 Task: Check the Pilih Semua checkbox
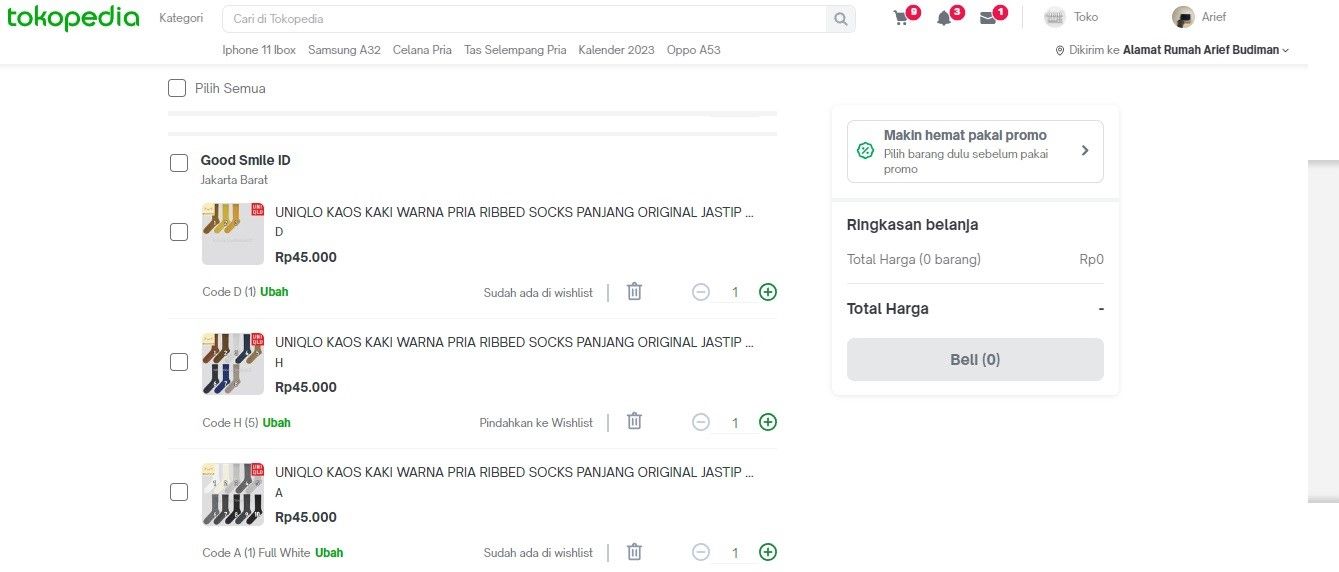177,88
